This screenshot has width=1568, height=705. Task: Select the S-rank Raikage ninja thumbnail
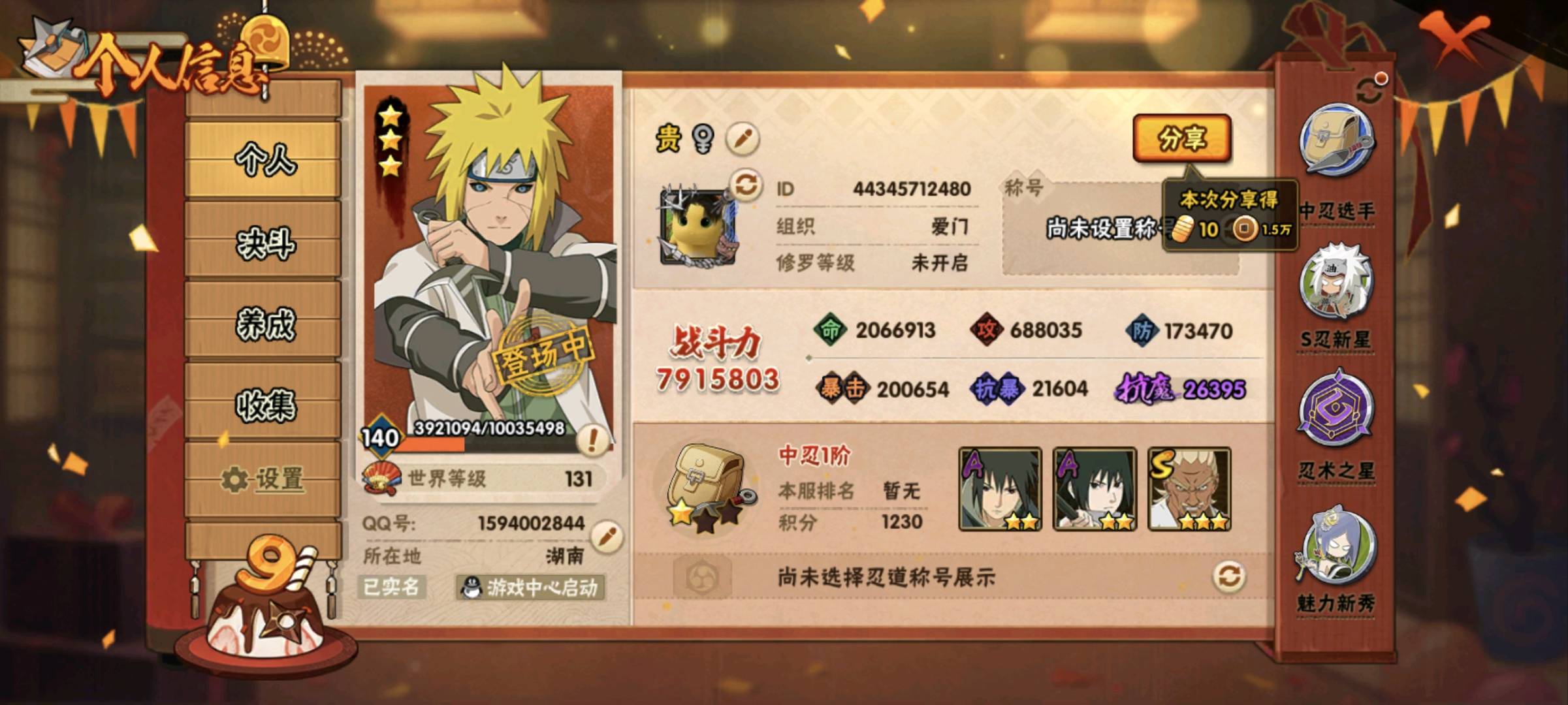pos(1189,489)
